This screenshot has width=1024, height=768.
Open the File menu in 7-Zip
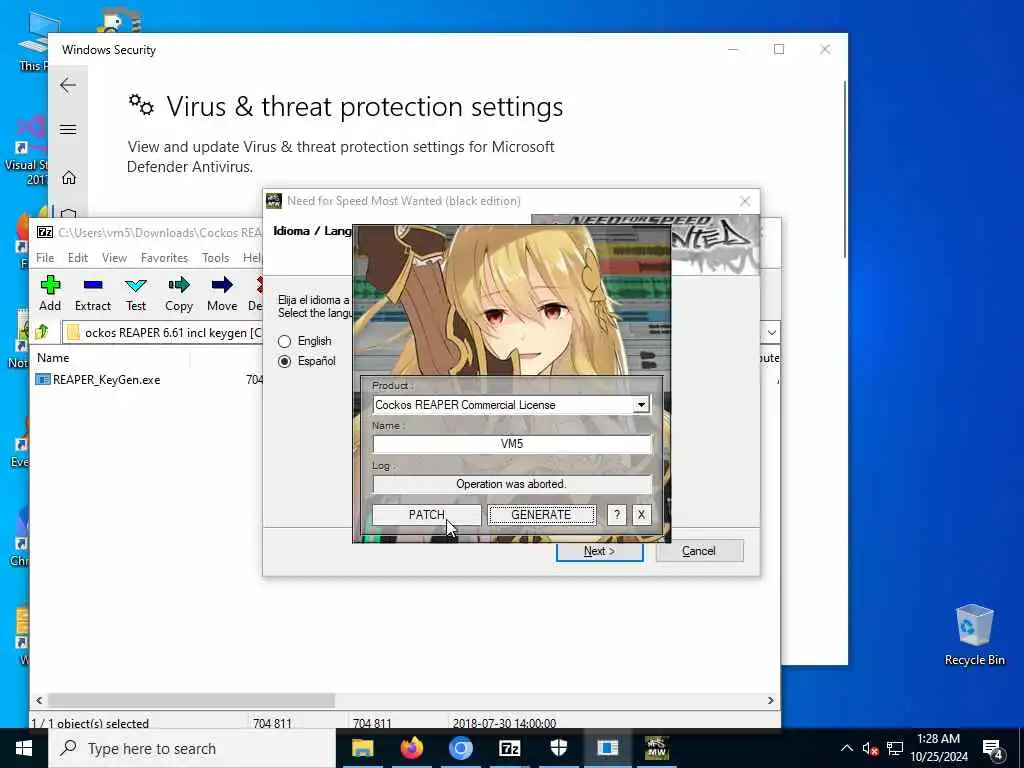point(45,258)
